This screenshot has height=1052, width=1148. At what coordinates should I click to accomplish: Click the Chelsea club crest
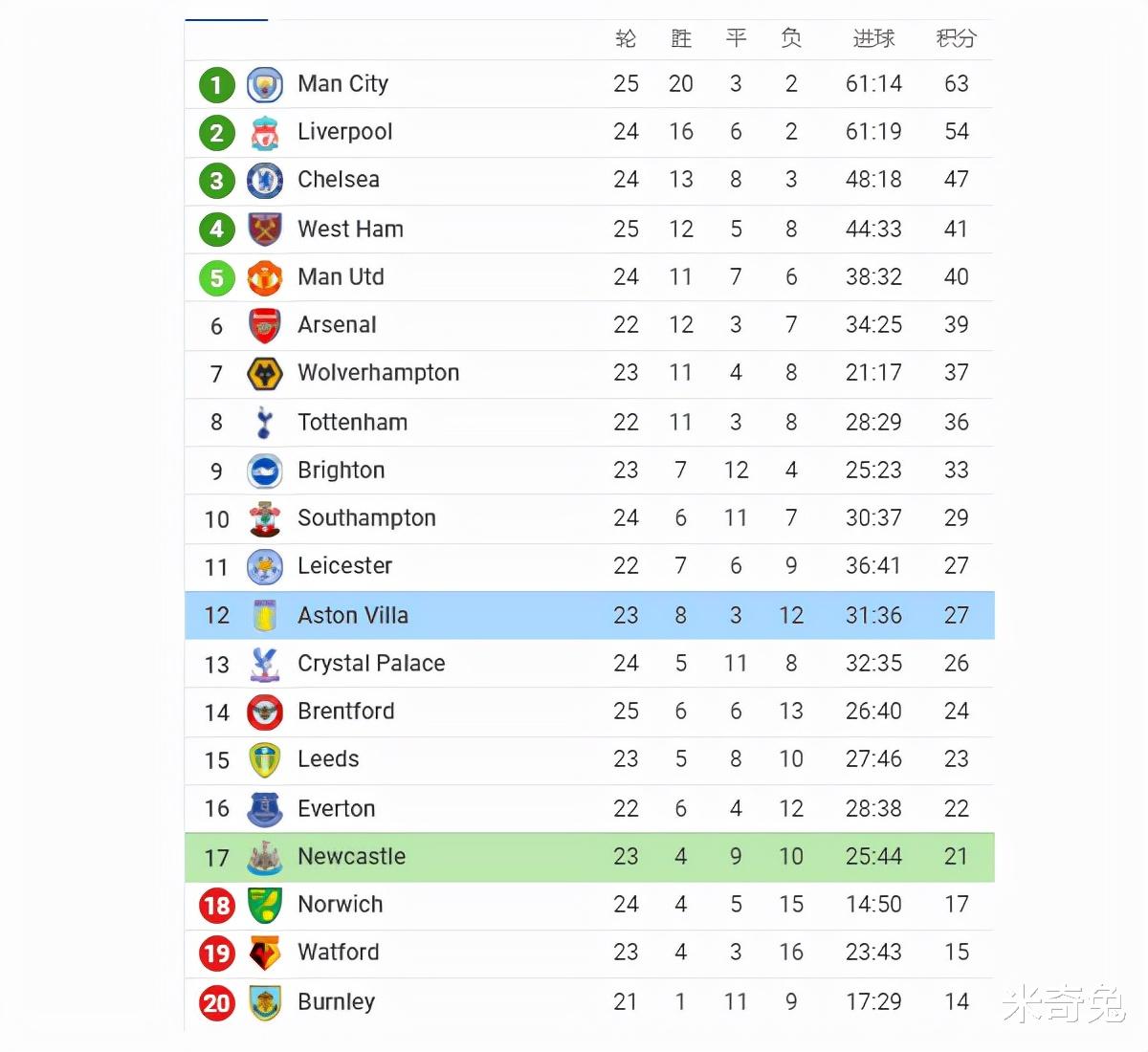pyautogui.click(x=265, y=181)
